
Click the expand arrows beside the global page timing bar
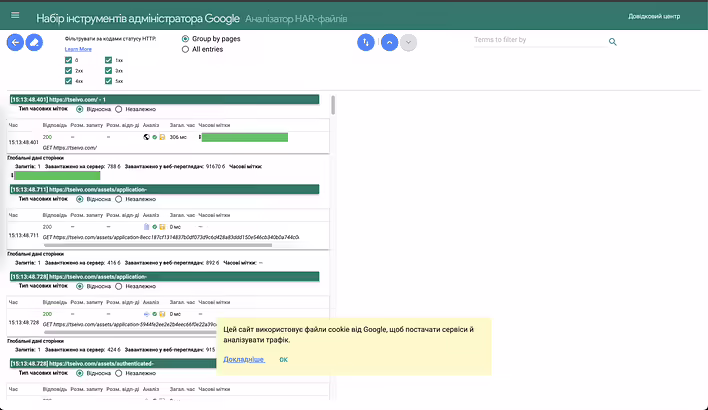click(x=12, y=175)
